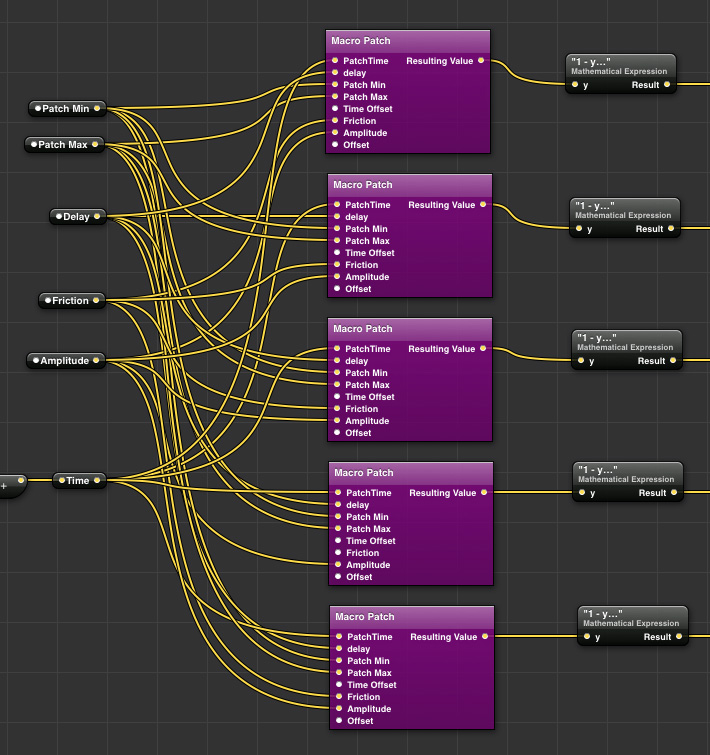This screenshot has width=710, height=755.
Task: Select the Amplitude input splitter node
Action: coord(65,361)
